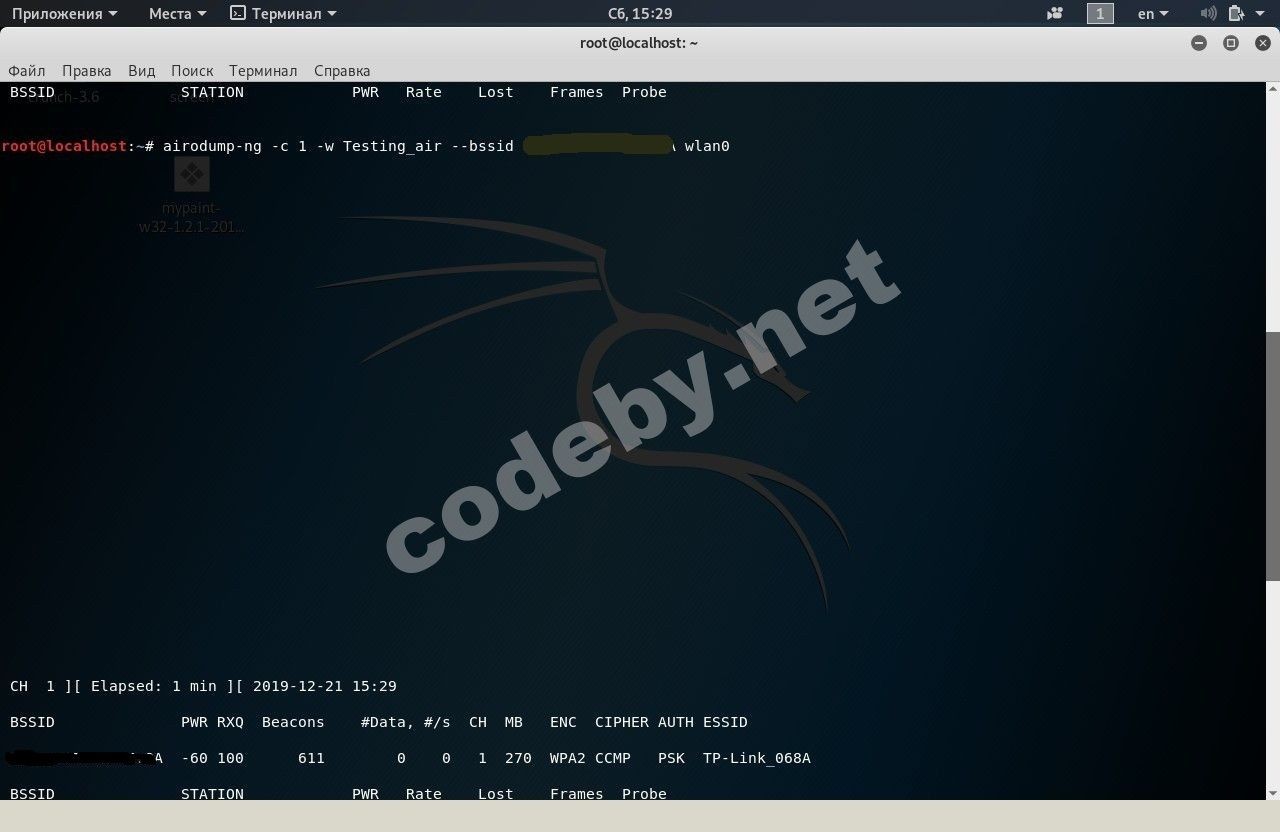Click the PSK auth value

click(x=671, y=758)
